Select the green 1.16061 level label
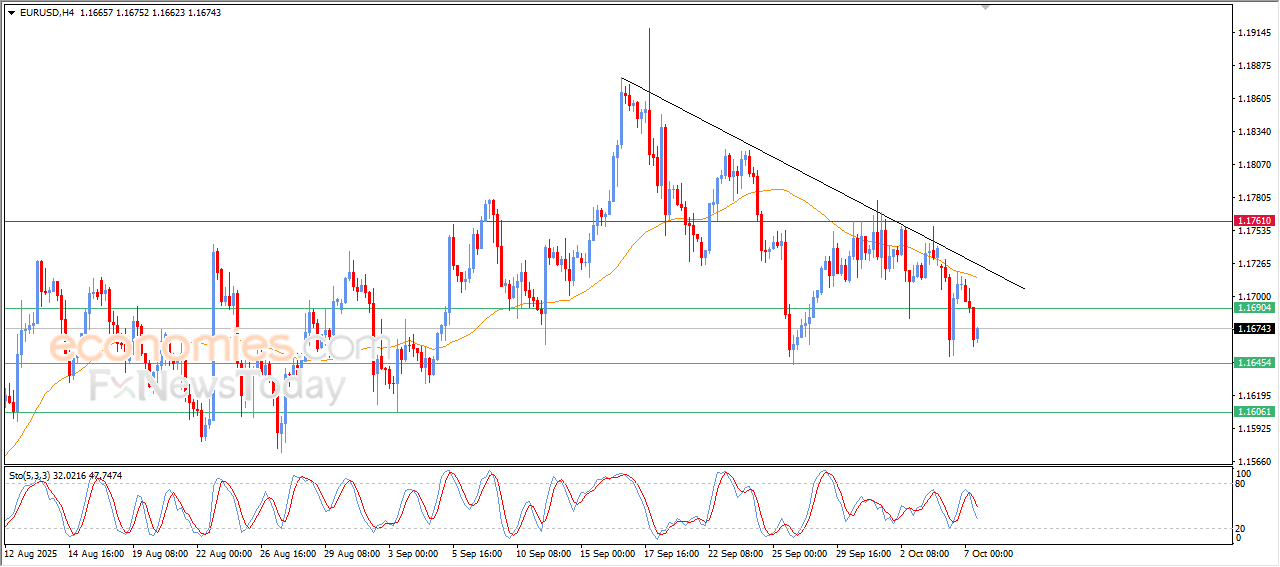Screen dimensions: 1280x567 click(1254, 411)
